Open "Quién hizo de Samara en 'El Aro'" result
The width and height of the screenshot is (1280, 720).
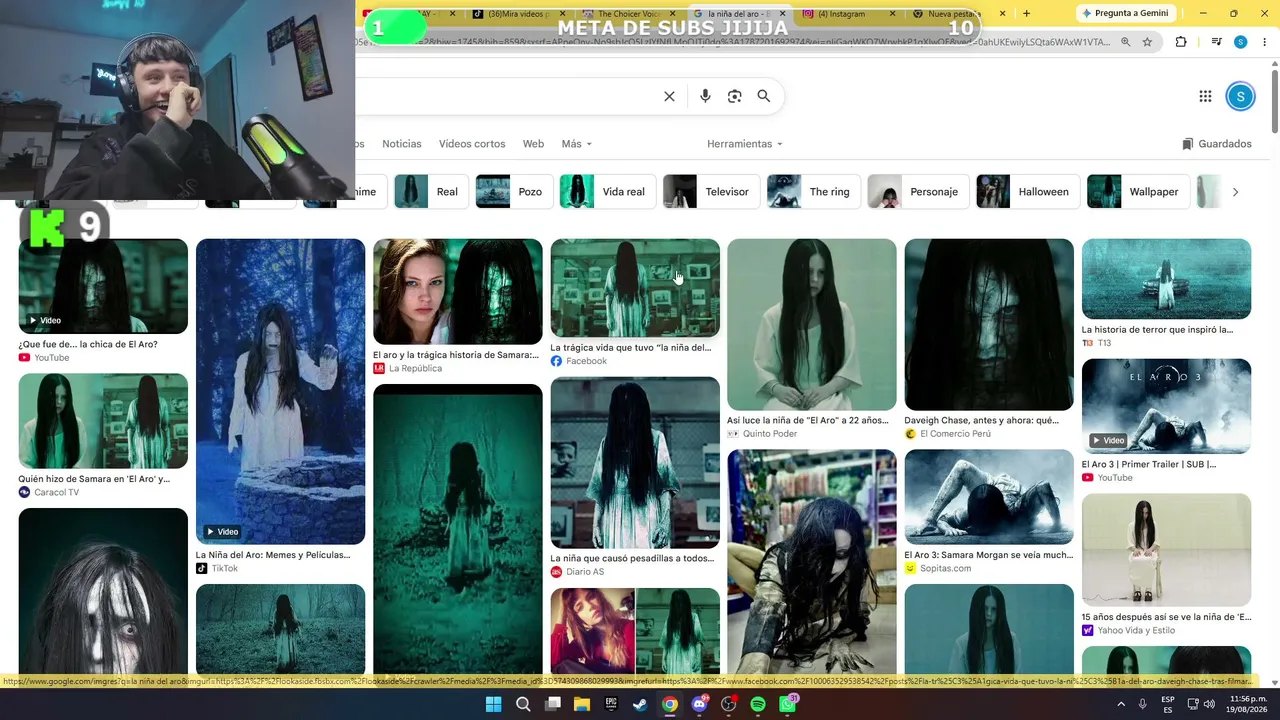coord(103,421)
